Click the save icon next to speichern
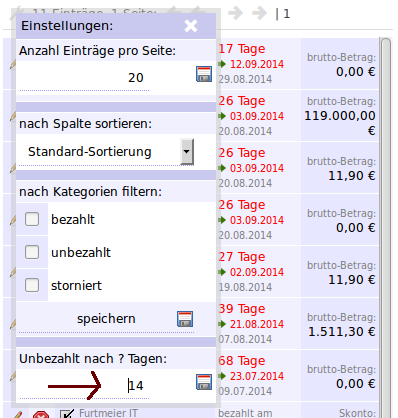 (x=185, y=319)
